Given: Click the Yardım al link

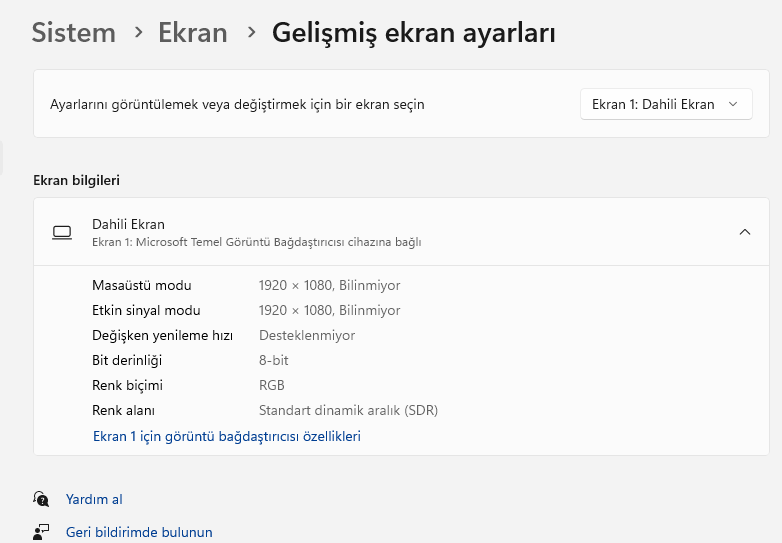Looking at the screenshot, I should pyautogui.click(x=94, y=499).
